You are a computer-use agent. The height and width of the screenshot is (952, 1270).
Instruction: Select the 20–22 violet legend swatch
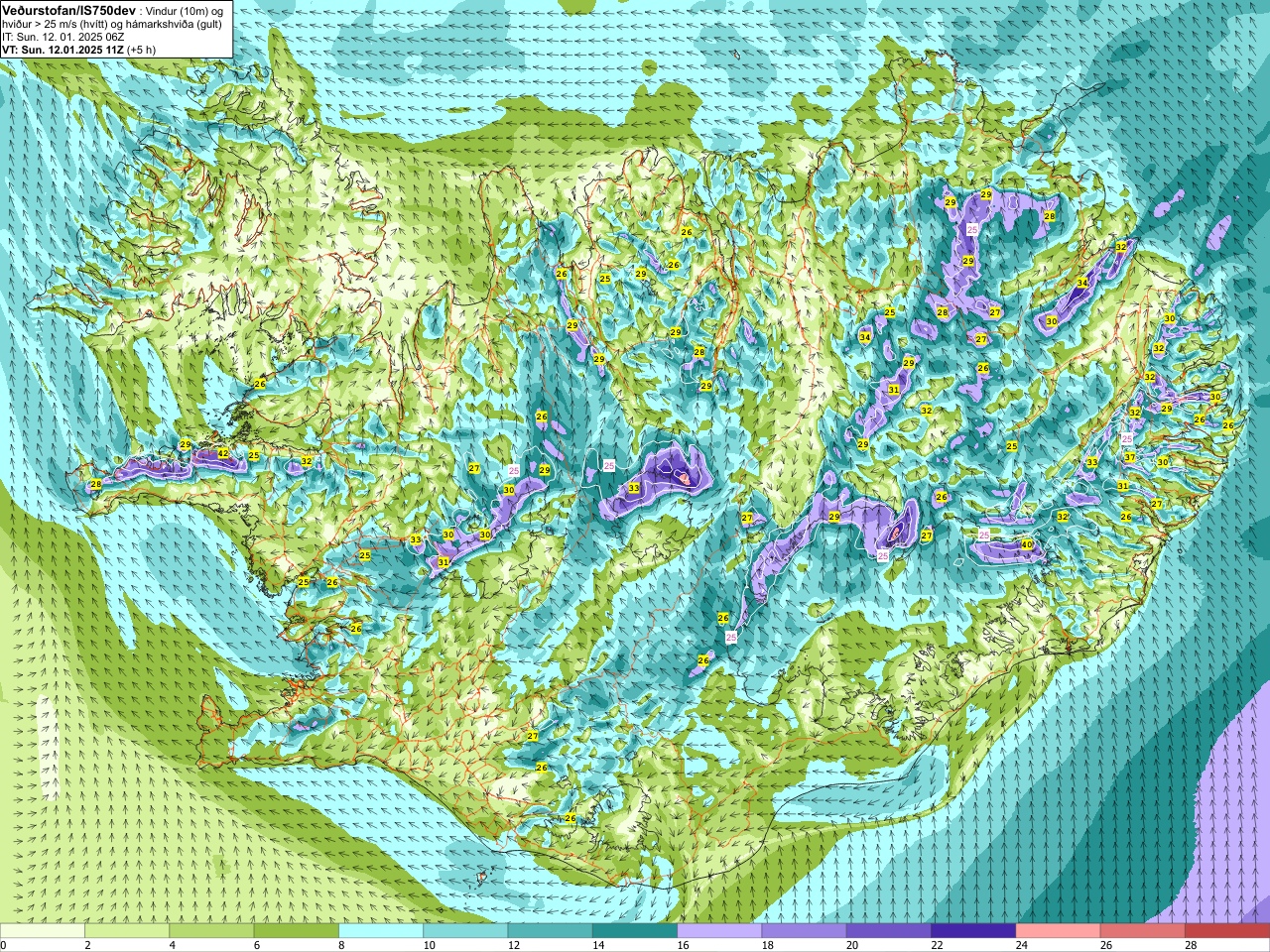[889, 931]
